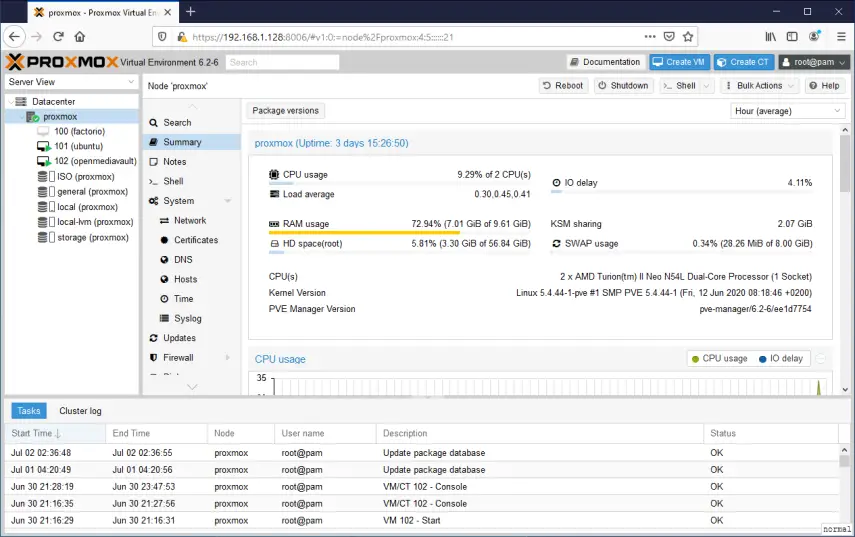855x537 pixels.
Task: Open the Firewall shield icon entry
Action: pyautogui.click(x=154, y=358)
